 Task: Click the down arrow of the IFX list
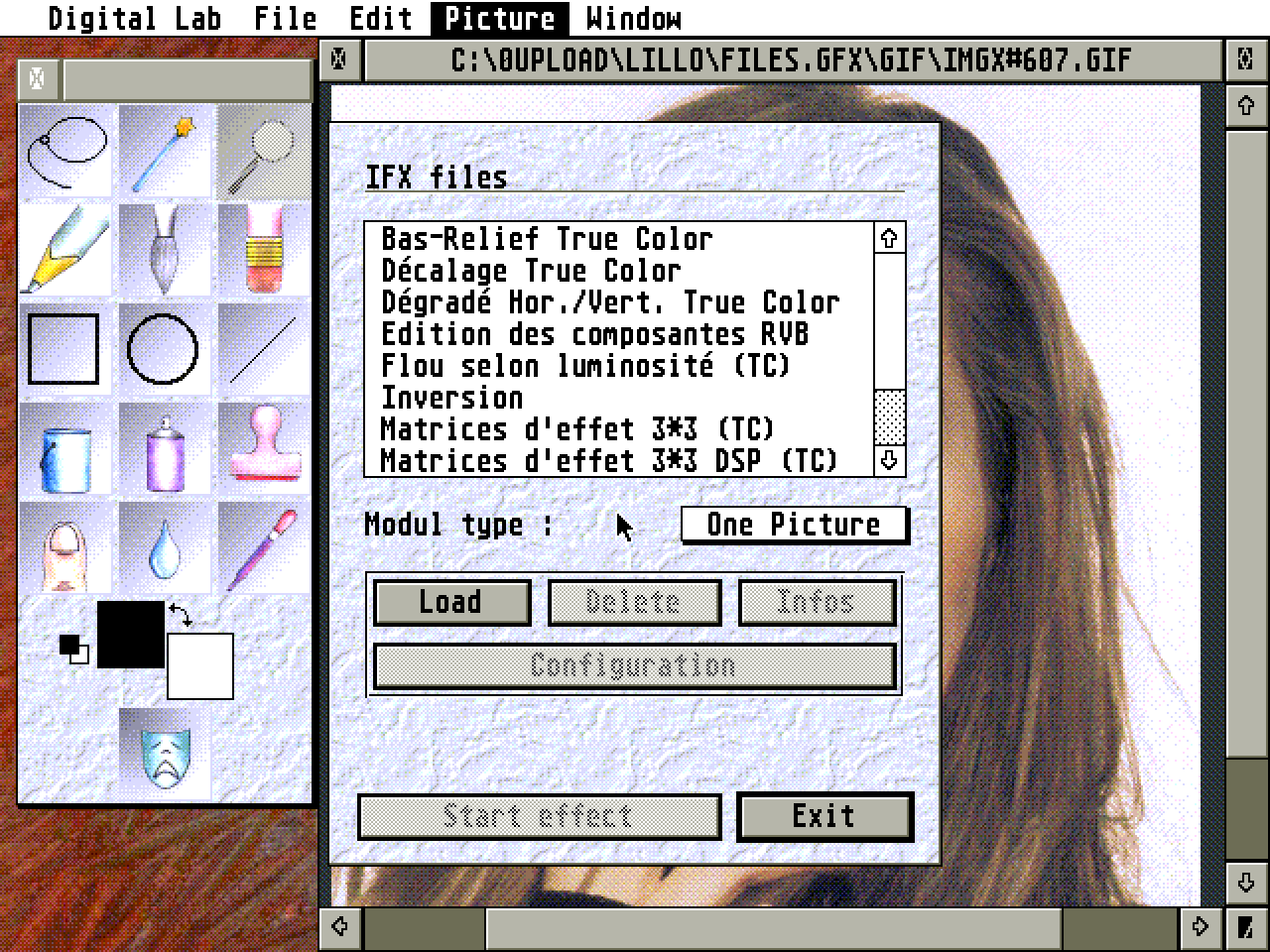pos(890,459)
